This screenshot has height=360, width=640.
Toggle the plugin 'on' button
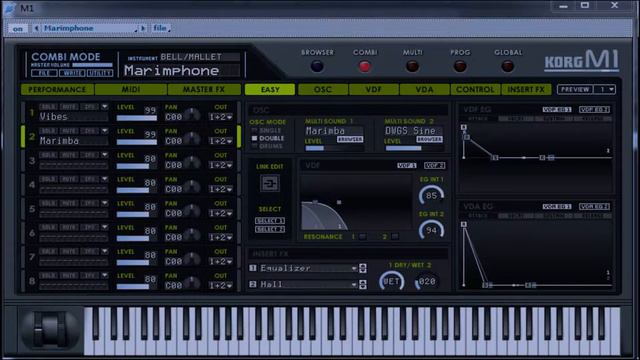[x=18, y=29]
